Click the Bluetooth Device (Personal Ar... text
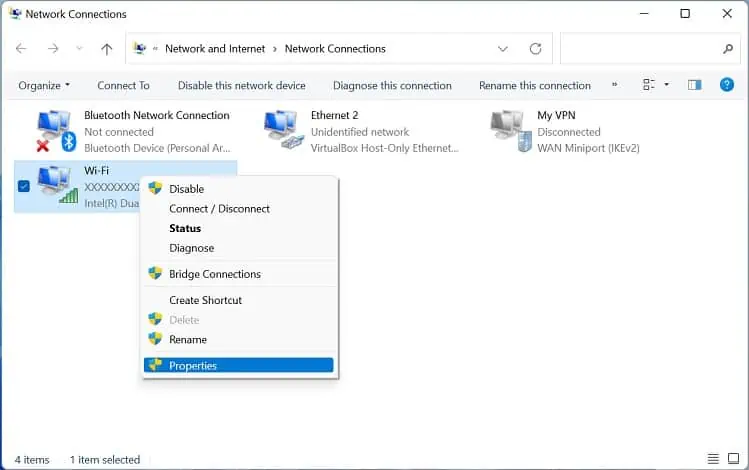749x470 pixels. click(157, 148)
